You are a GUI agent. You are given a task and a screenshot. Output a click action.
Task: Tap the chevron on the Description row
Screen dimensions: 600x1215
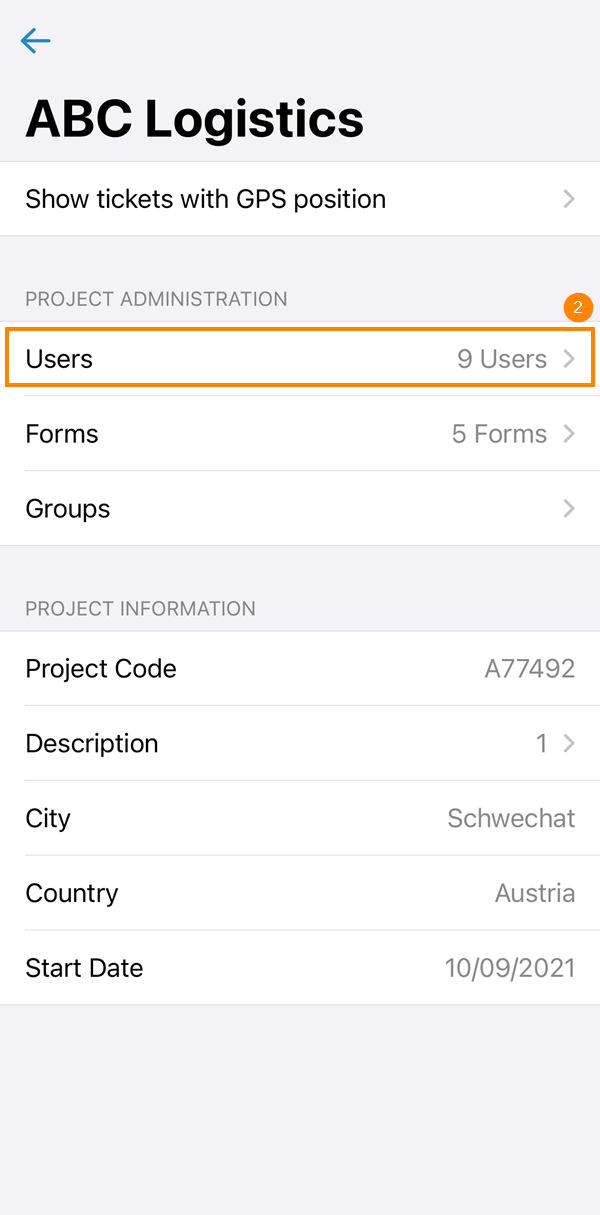coord(569,744)
